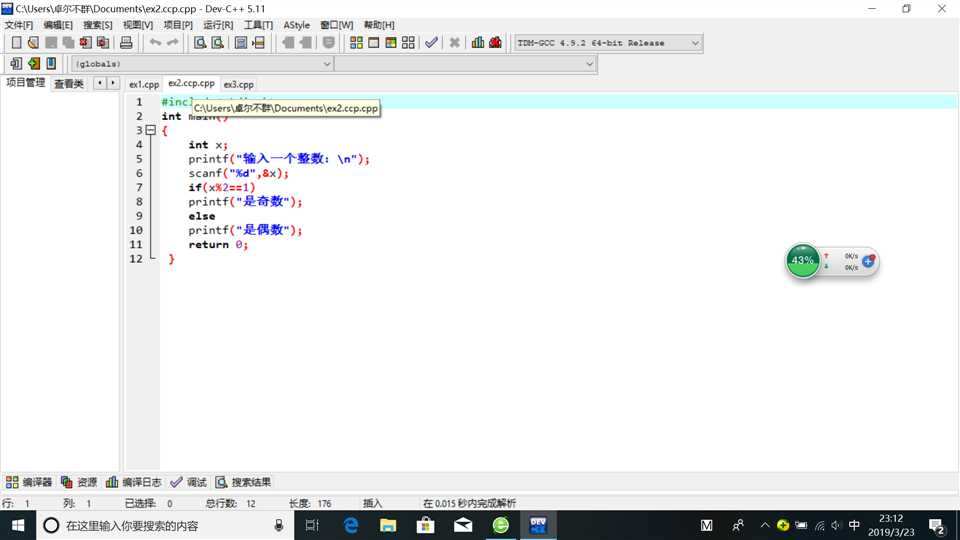Screen dimensions: 960x540
Task: Click the blue plus on the floating widget
Action: point(868,261)
